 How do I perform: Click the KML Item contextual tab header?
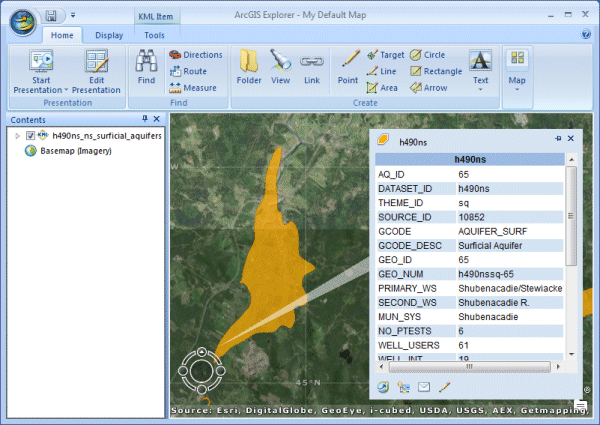coord(156,16)
